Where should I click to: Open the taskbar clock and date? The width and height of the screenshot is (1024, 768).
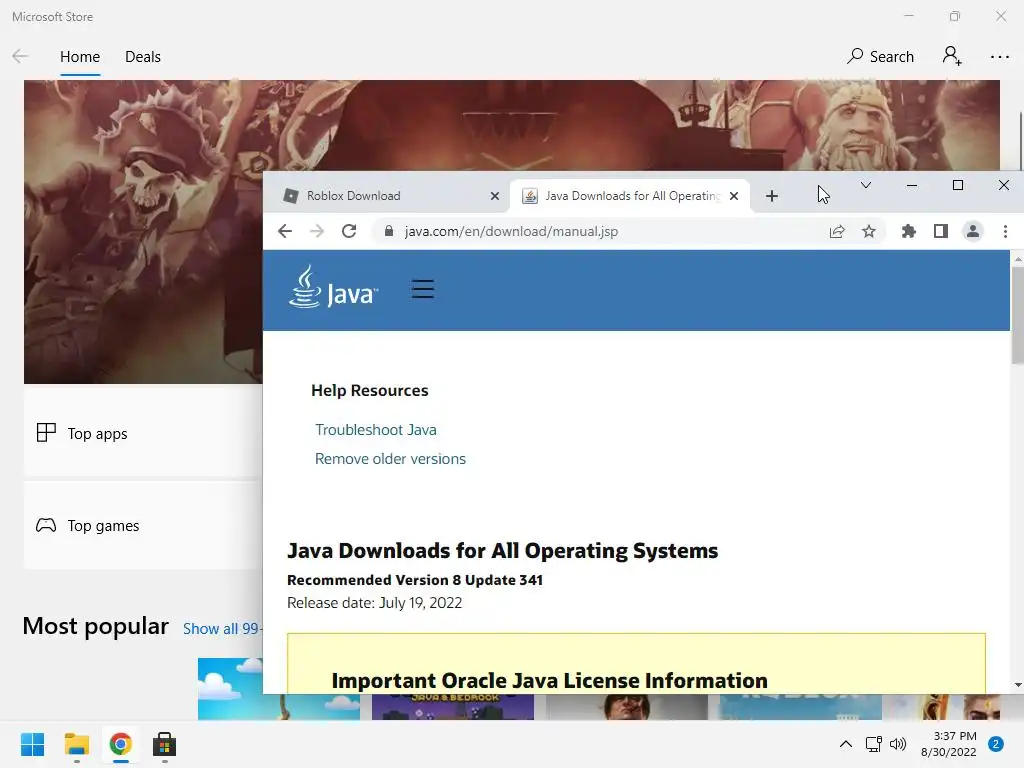pyautogui.click(x=948, y=744)
